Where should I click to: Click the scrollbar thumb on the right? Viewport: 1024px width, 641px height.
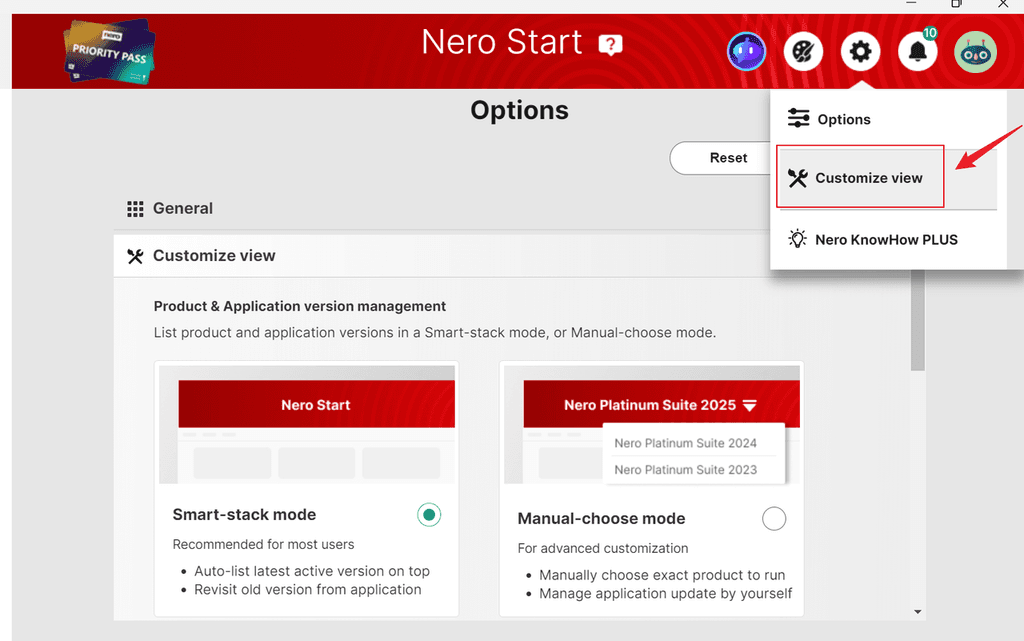(916, 330)
